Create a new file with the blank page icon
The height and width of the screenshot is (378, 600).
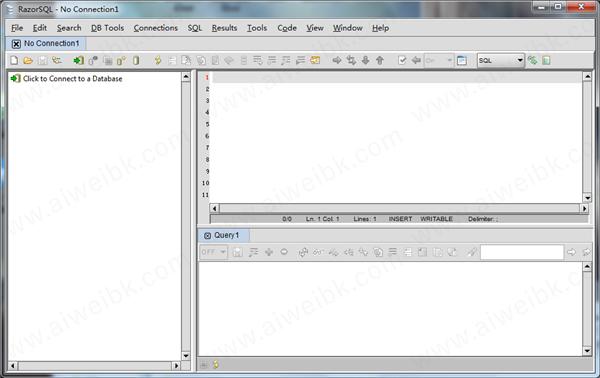(14, 60)
